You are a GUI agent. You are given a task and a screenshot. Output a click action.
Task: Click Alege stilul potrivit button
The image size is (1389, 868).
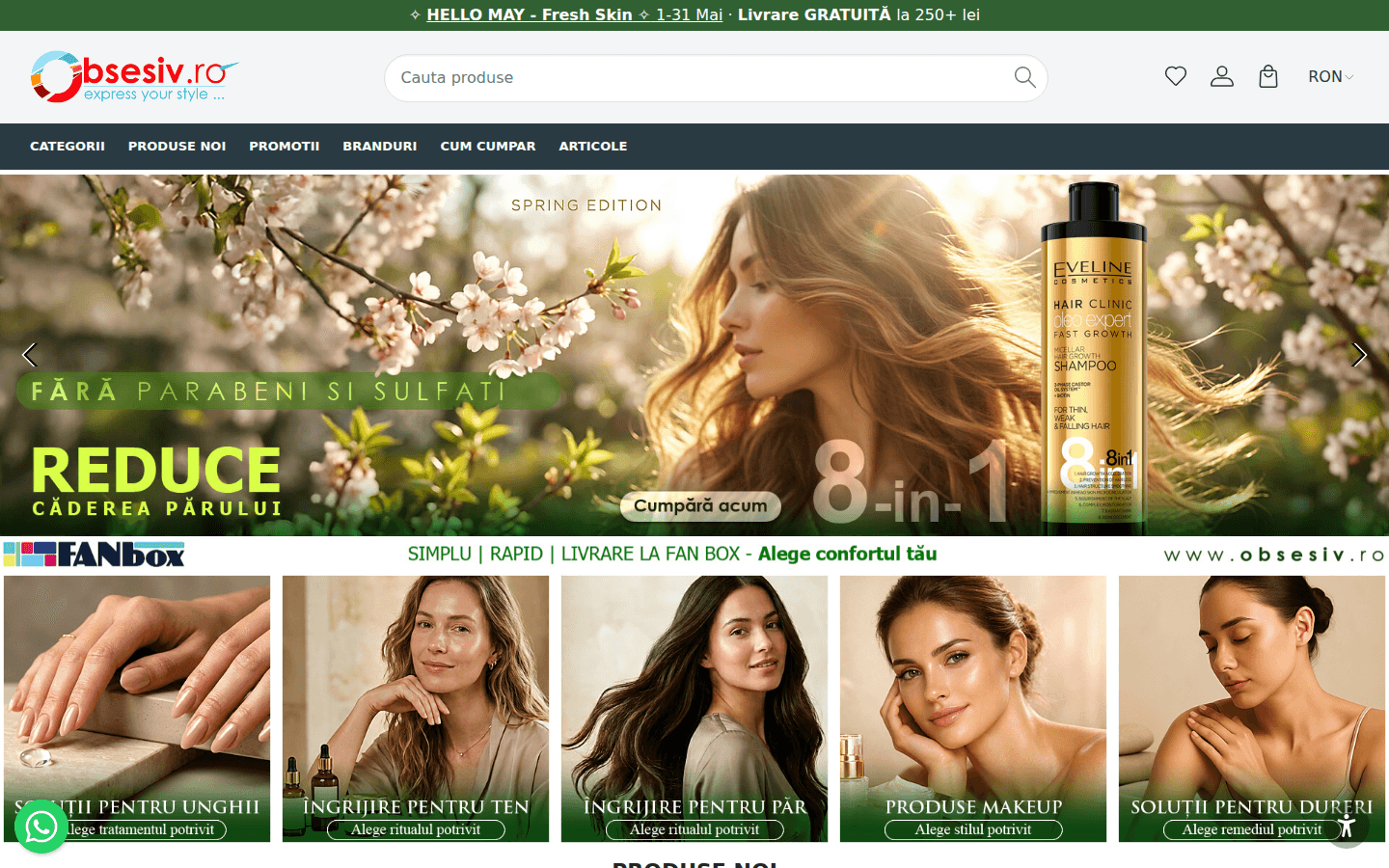[x=973, y=829]
